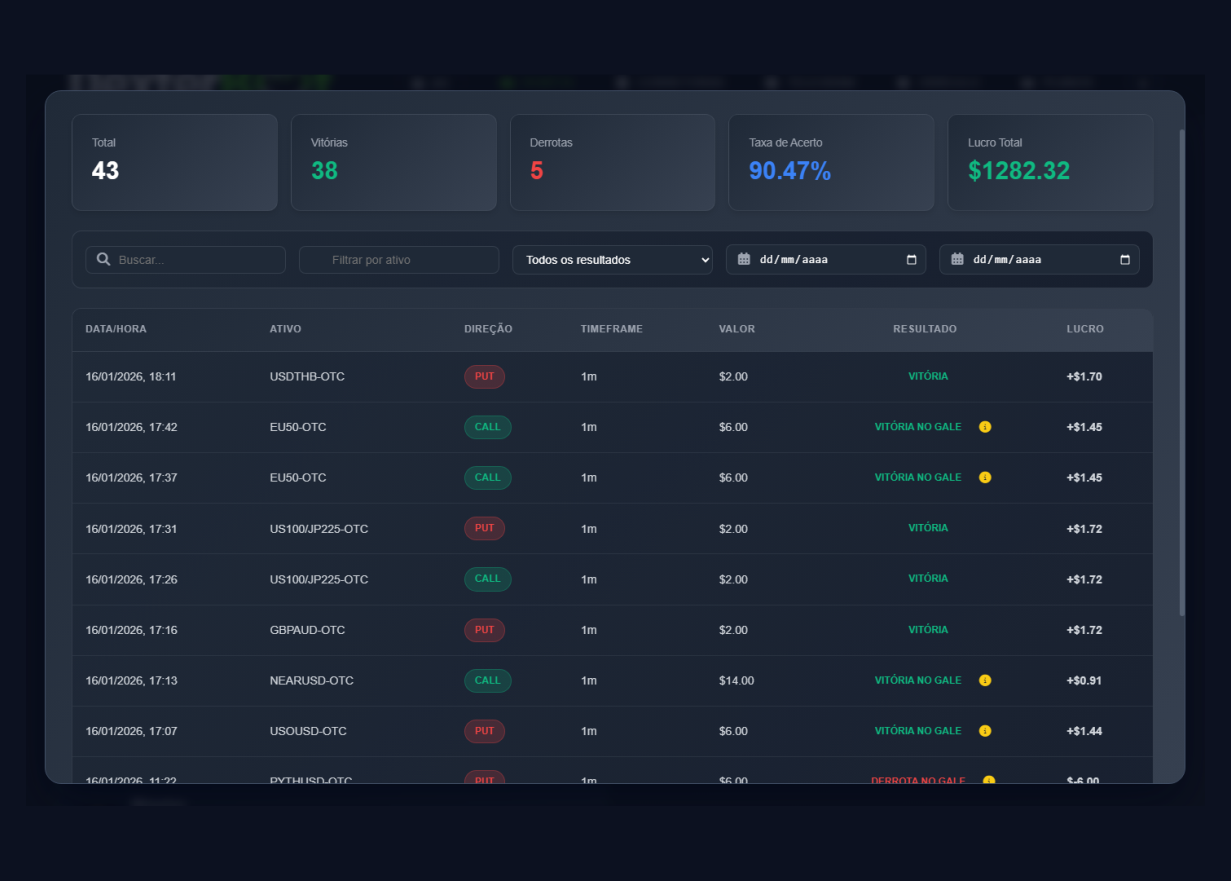Click the Ativo column header
The width and height of the screenshot is (1231, 881).
coord(285,329)
